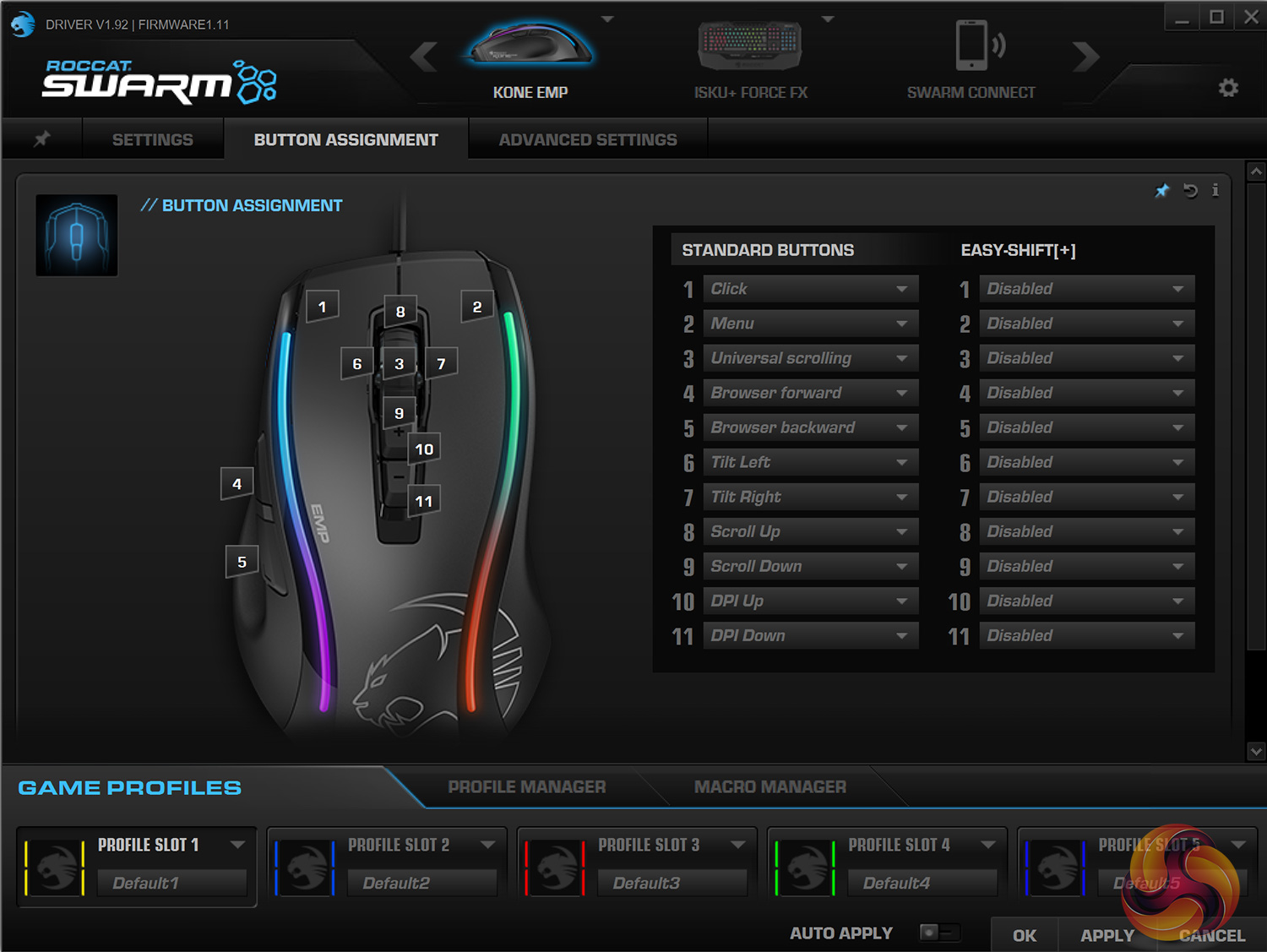Select scroll-down marker 9 on the mouse

tap(400, 413)
